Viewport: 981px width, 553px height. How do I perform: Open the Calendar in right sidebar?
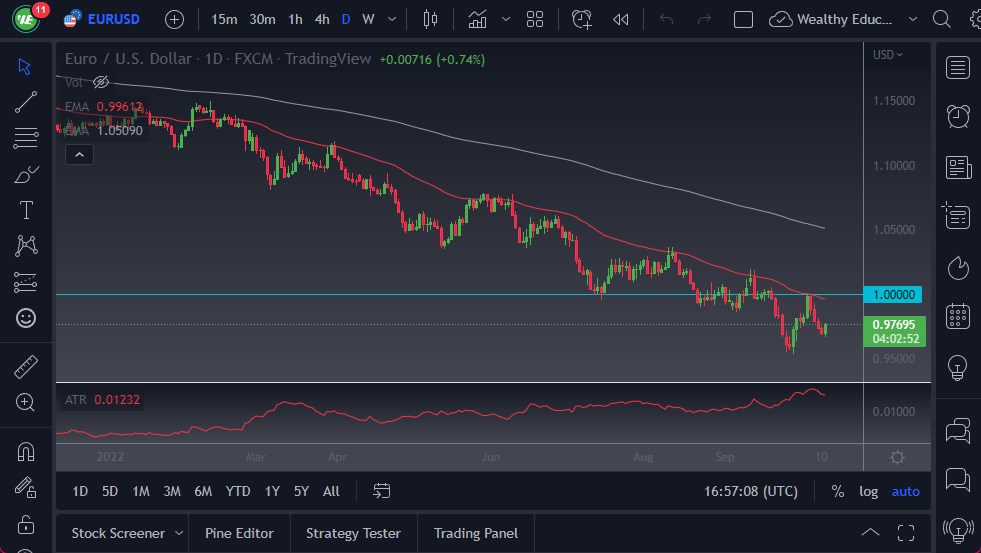[x=958, y=317]
